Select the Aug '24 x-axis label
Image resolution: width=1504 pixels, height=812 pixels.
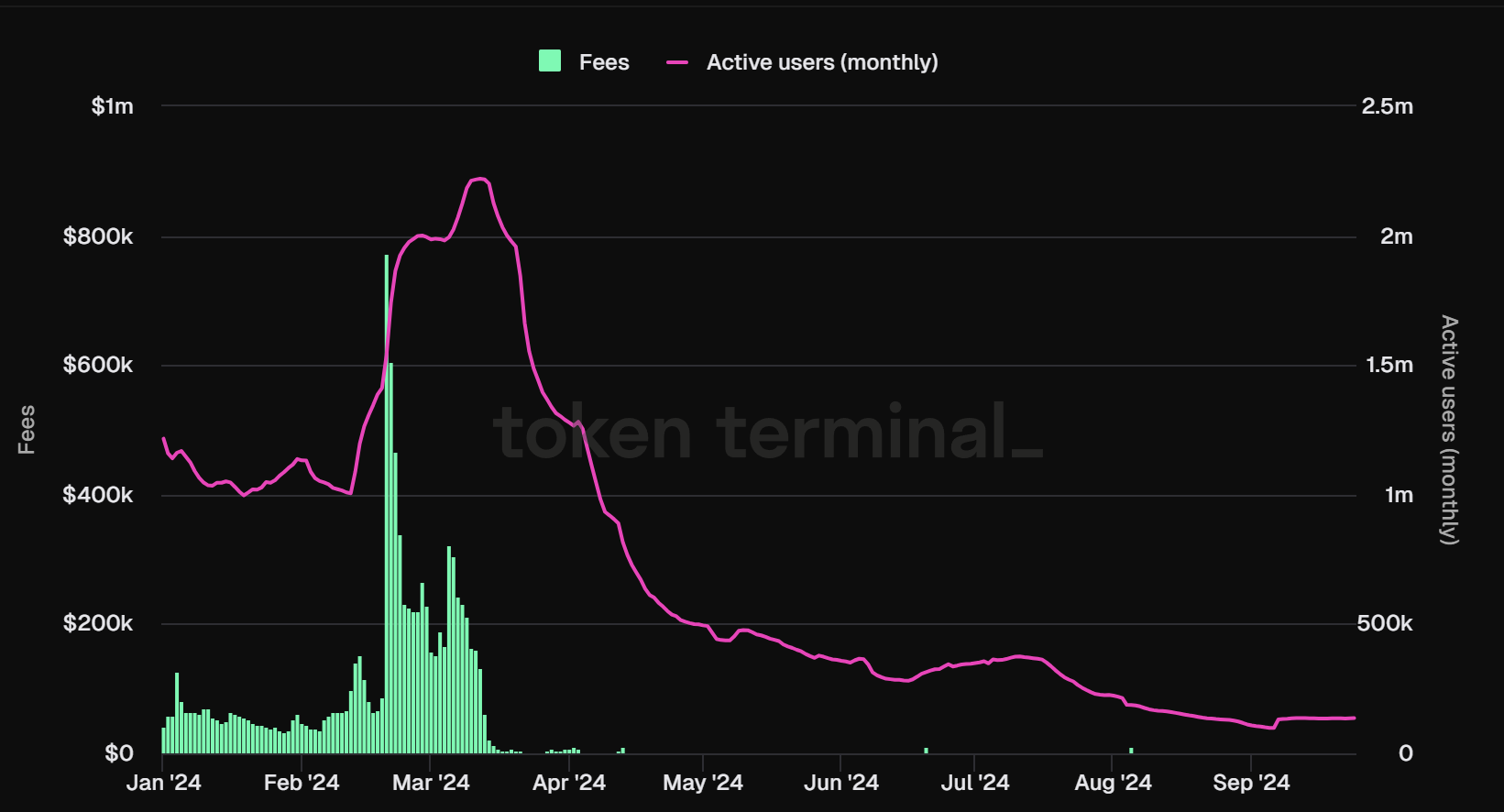(1113, 783)
